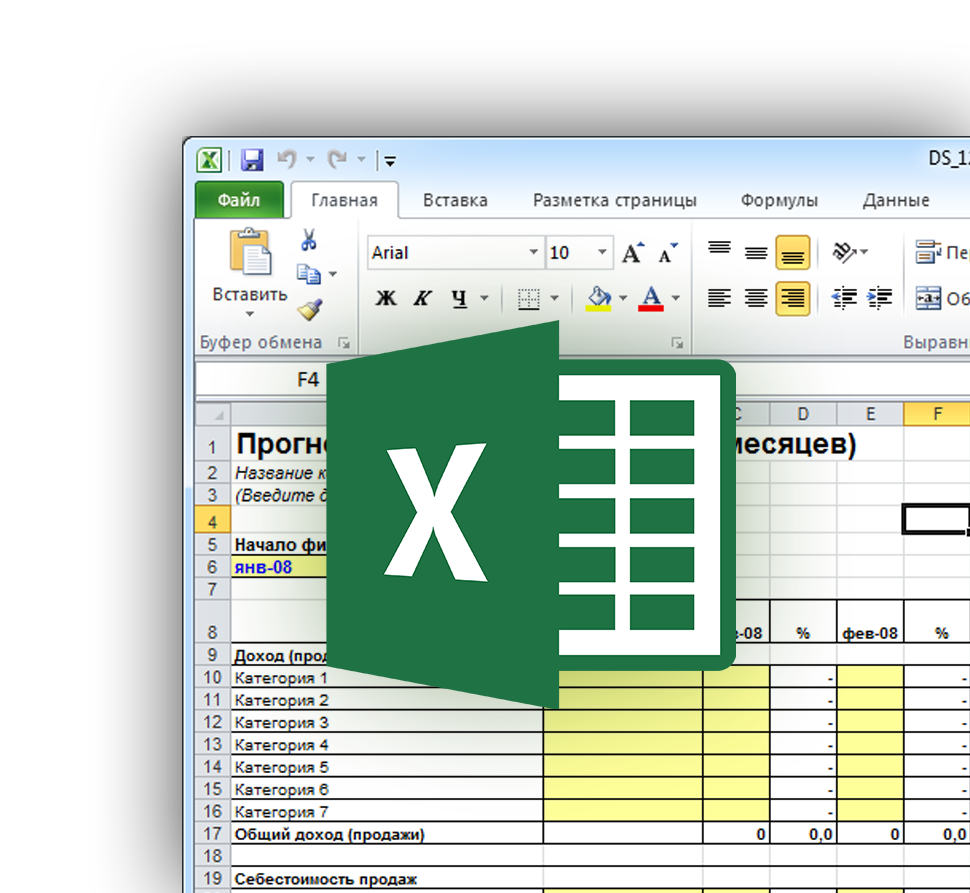Align text to the left
Screen dimensions: 970x893
coord(719,299)
